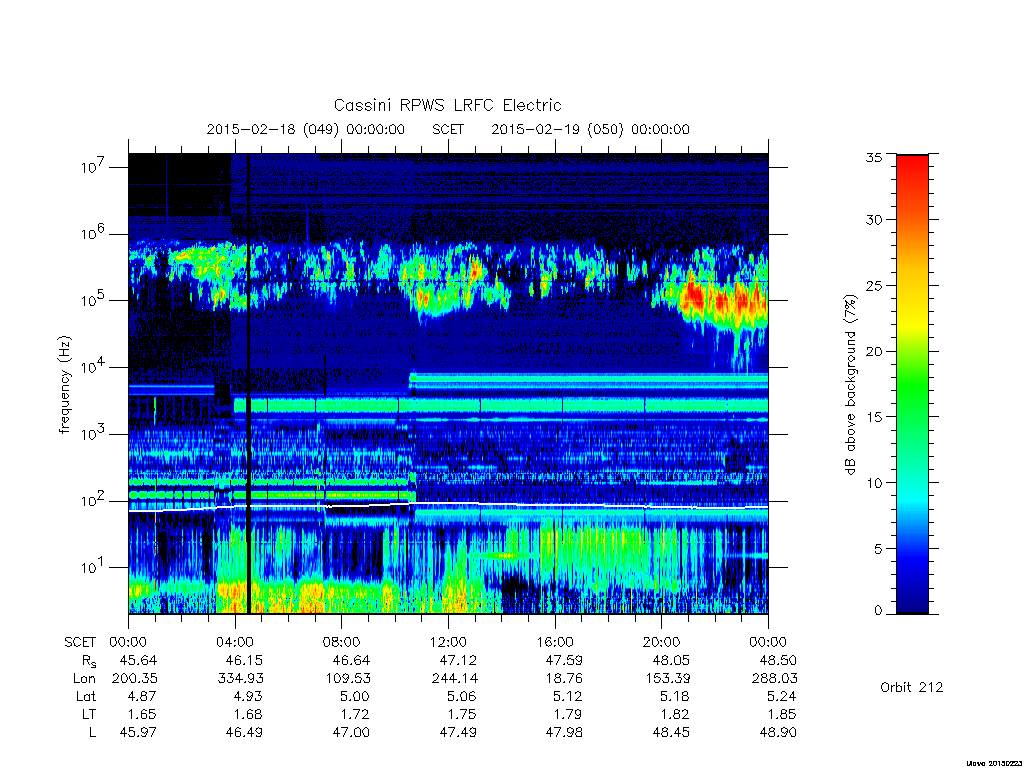Image resolution: width=1024 pixels, height=768 pixels.
Task: Click the SCET time label 20:00
Action: 662,642
